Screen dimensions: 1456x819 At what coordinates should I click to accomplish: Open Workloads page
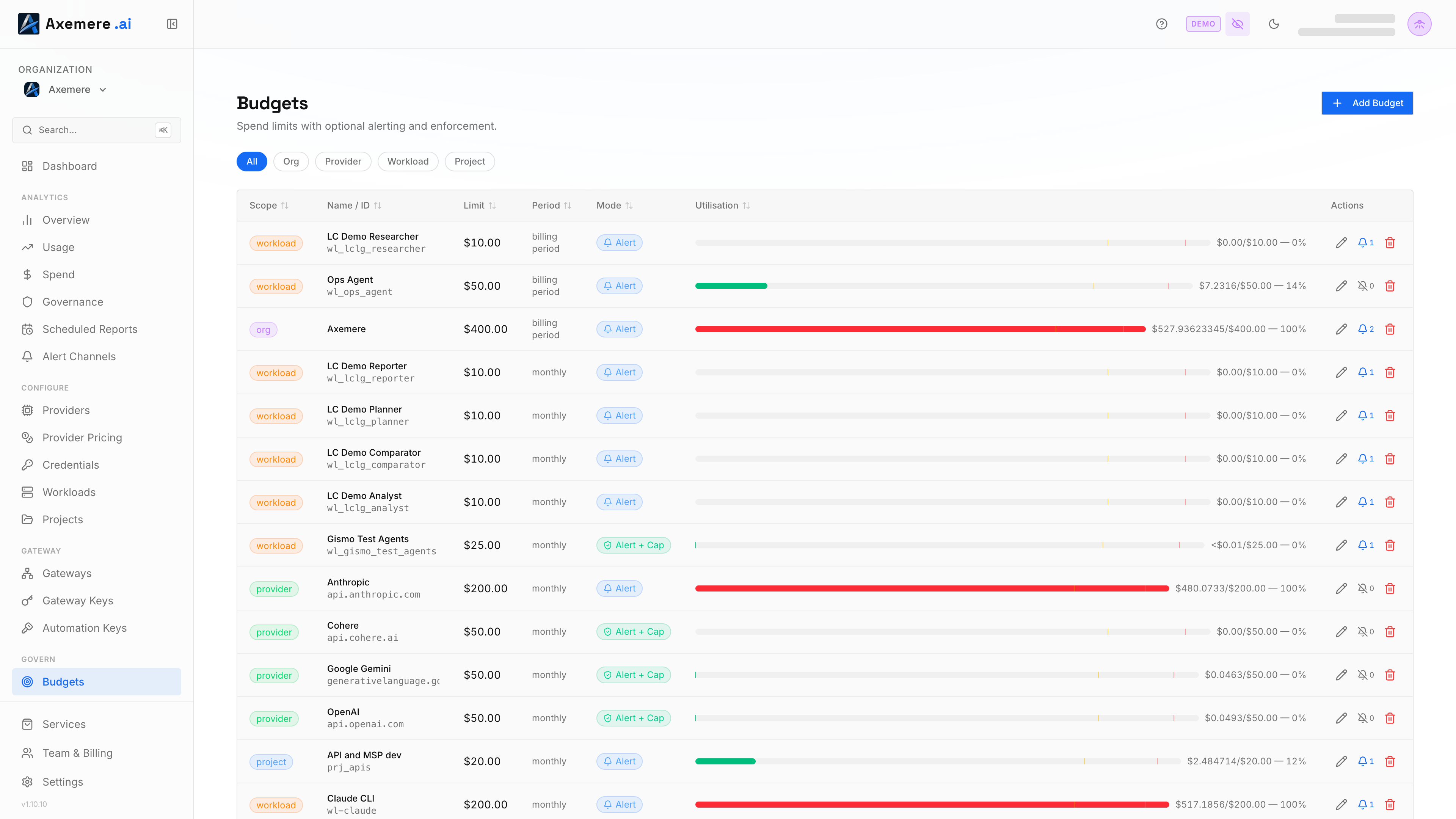97,492
